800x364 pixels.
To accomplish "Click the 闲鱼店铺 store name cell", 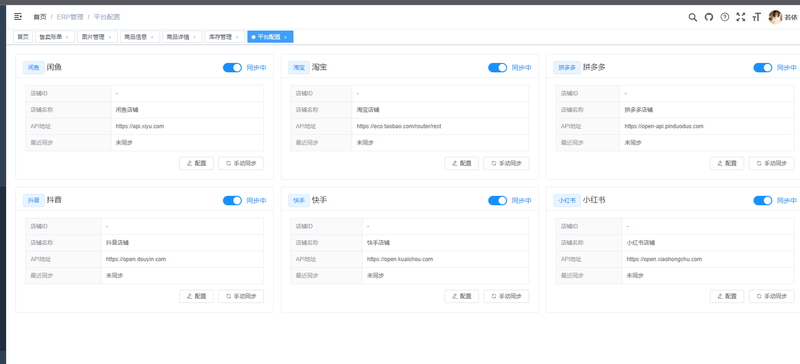I will (187, 110).
